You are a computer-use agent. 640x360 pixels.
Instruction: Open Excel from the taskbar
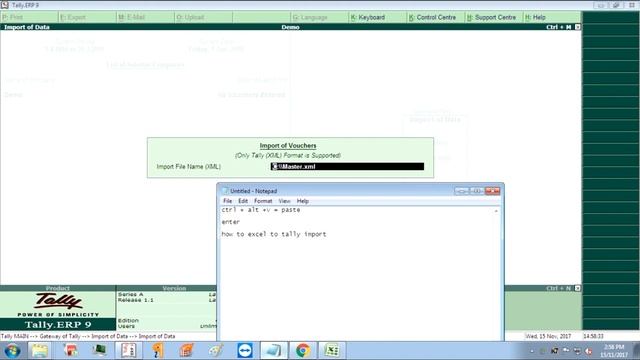(x=332, y=351)
